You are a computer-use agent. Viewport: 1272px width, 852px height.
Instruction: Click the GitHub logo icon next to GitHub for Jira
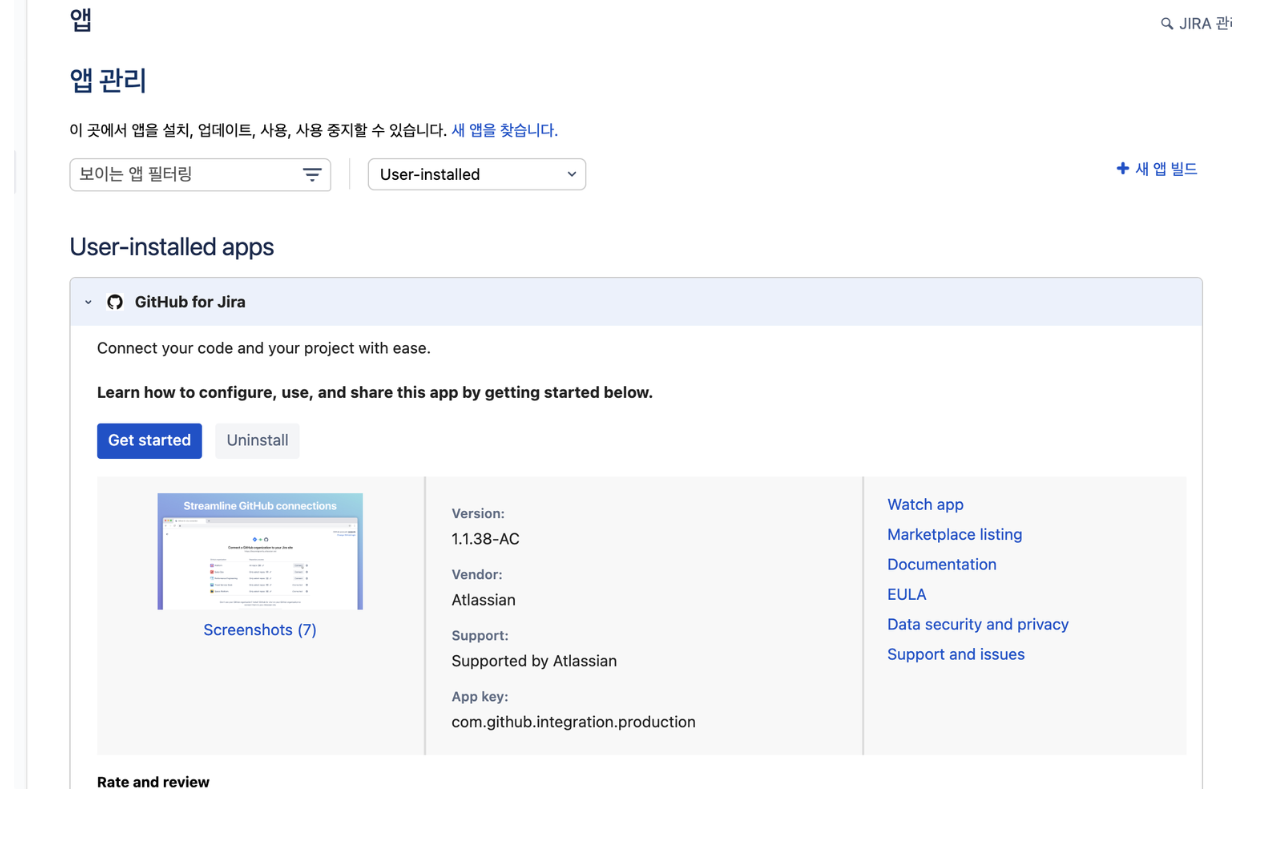pyautogui.click(x=115, y=302)
